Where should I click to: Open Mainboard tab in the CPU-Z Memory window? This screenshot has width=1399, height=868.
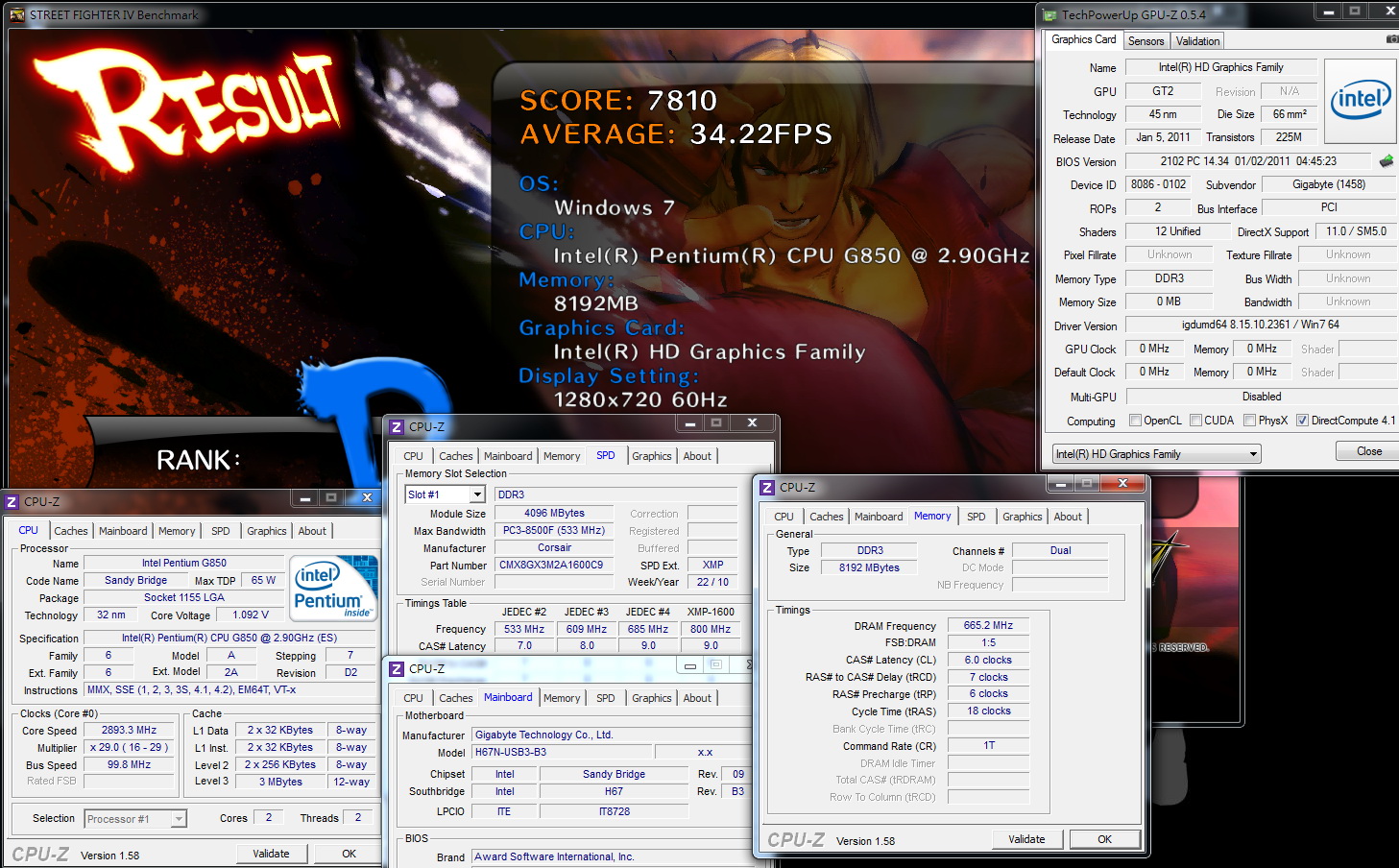click(879, 517)
